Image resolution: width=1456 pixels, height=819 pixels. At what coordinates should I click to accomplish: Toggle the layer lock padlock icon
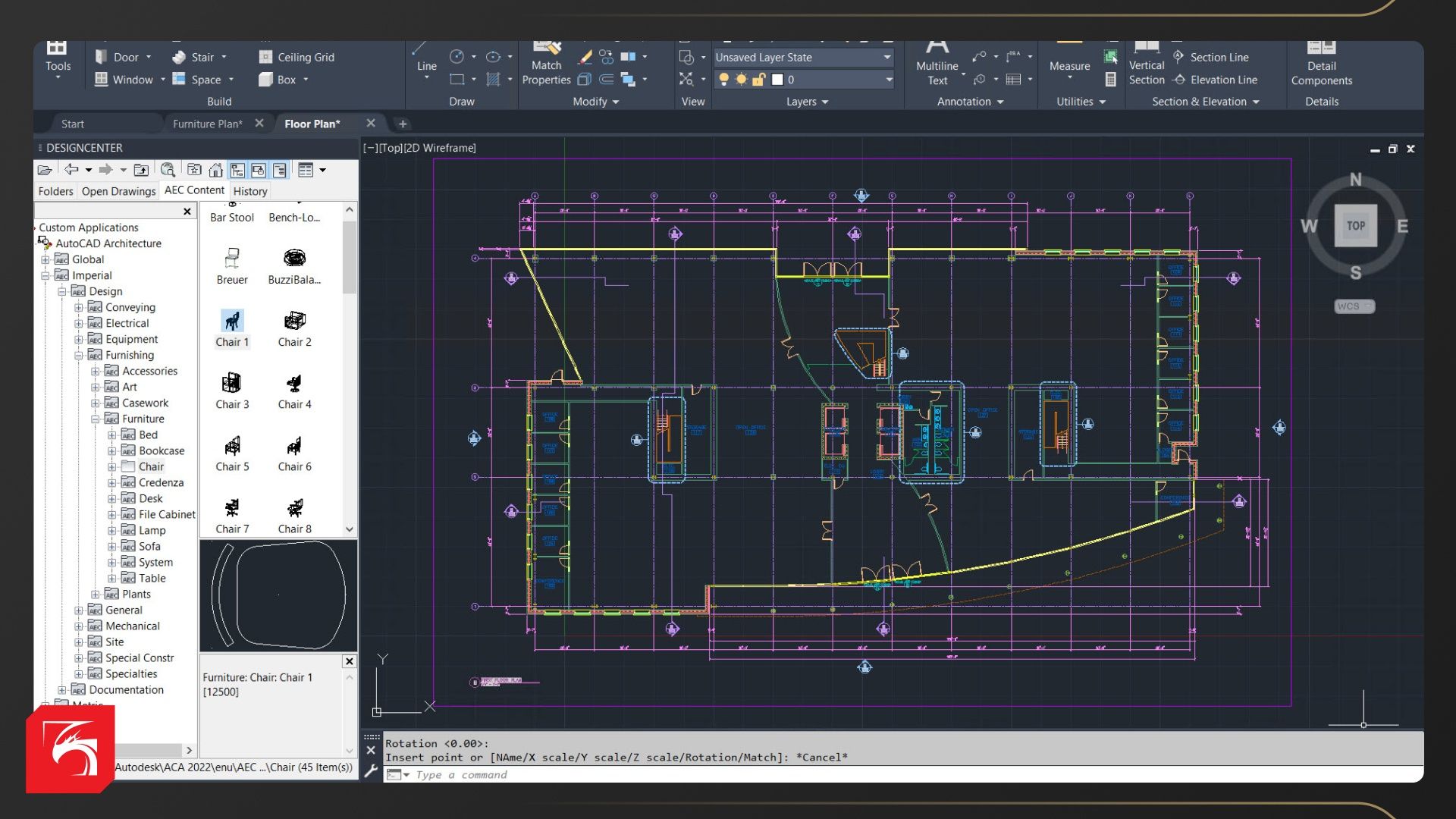coord(758,80)
